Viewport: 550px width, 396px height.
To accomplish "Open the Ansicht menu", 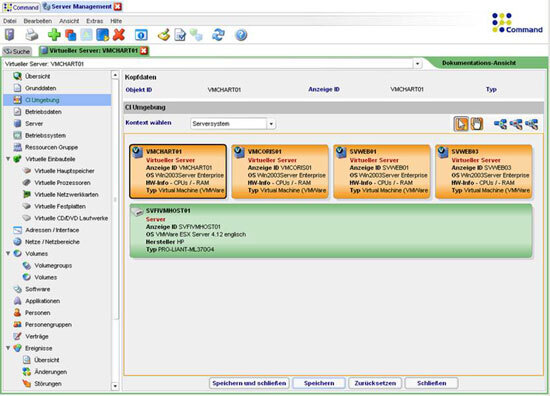I will point(69,21).
